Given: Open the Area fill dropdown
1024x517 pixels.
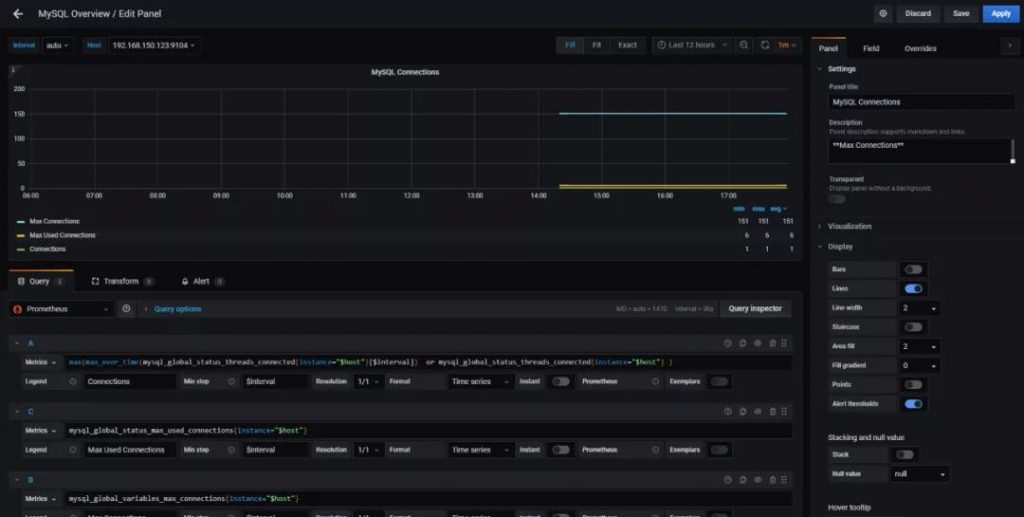Looking at the screenshot, I should click(x=919, y=347).
